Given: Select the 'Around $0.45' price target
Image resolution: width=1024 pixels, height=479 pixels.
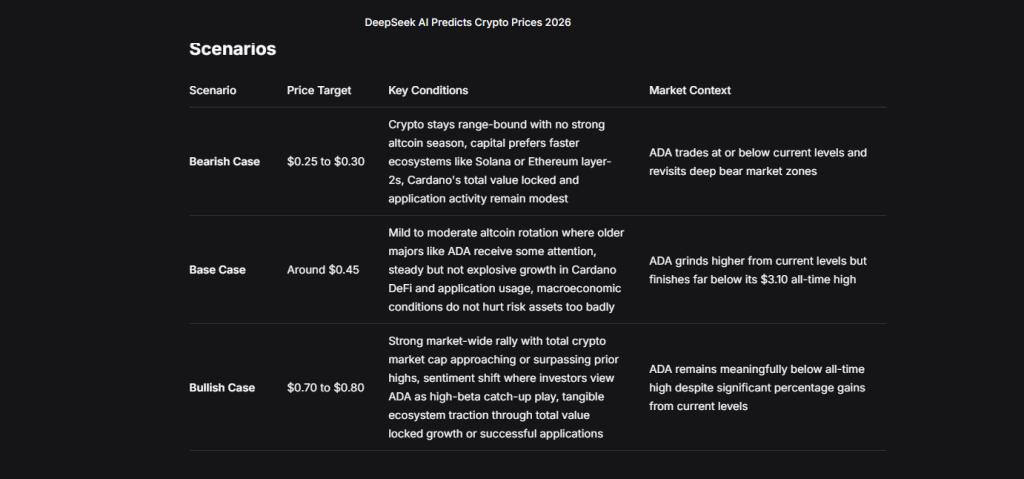Looking at the screenshot, I should (x=323, y=270).
